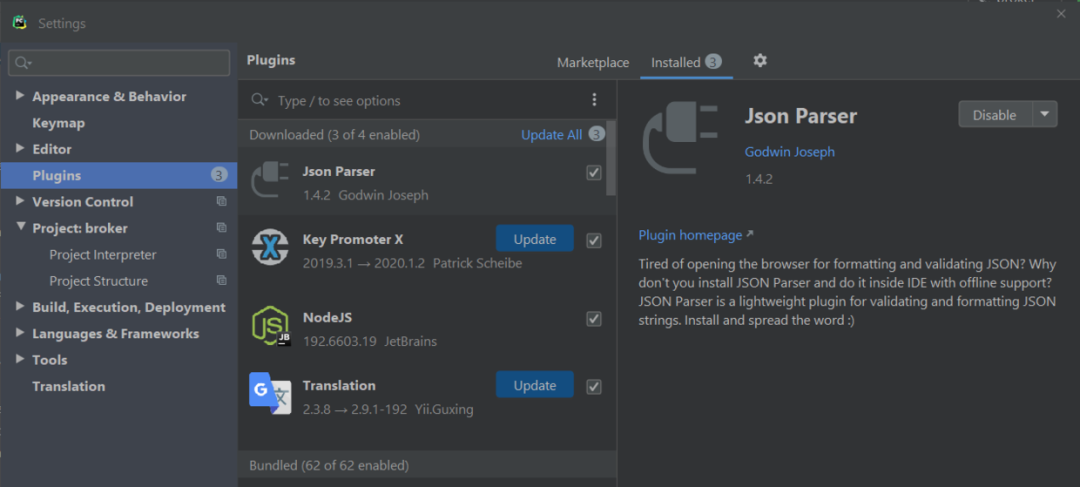The image size is (1080, 487).
Task: Expand the Version Control tree node
Action: [20, 201]
